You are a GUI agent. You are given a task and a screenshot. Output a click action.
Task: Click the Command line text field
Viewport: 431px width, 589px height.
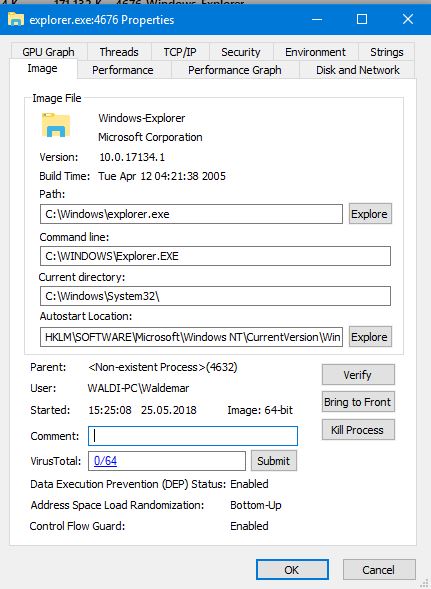click(215, 256)
